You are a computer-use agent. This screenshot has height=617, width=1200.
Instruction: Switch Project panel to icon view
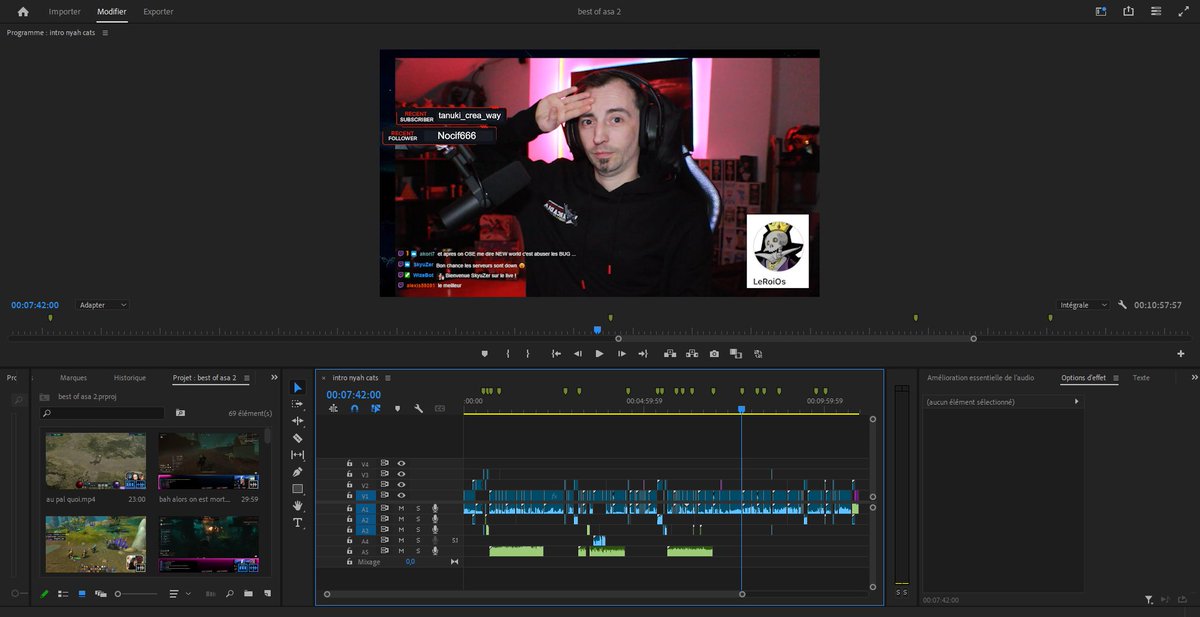(x=82, y=594)
